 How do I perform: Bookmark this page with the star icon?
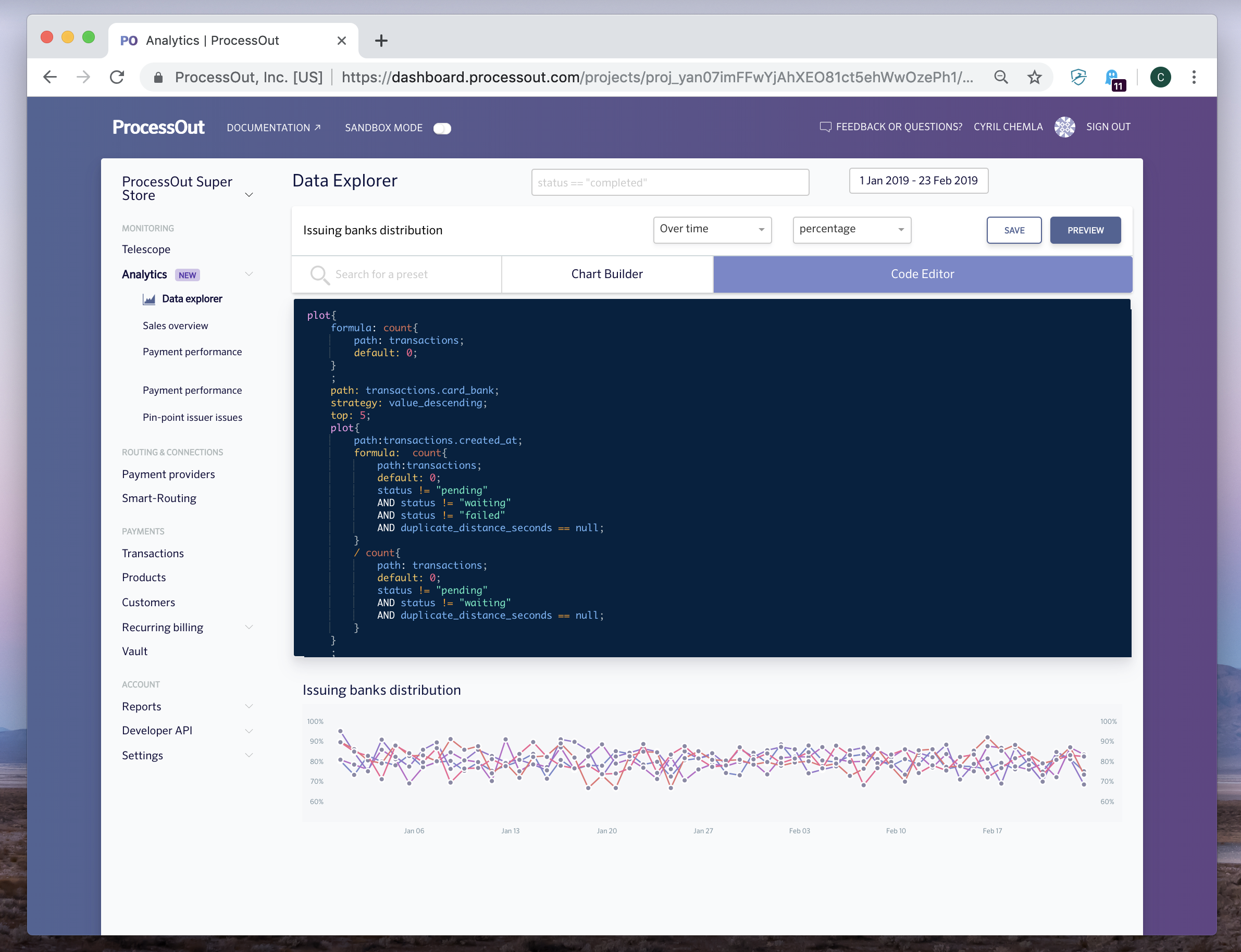(1035, 77)
